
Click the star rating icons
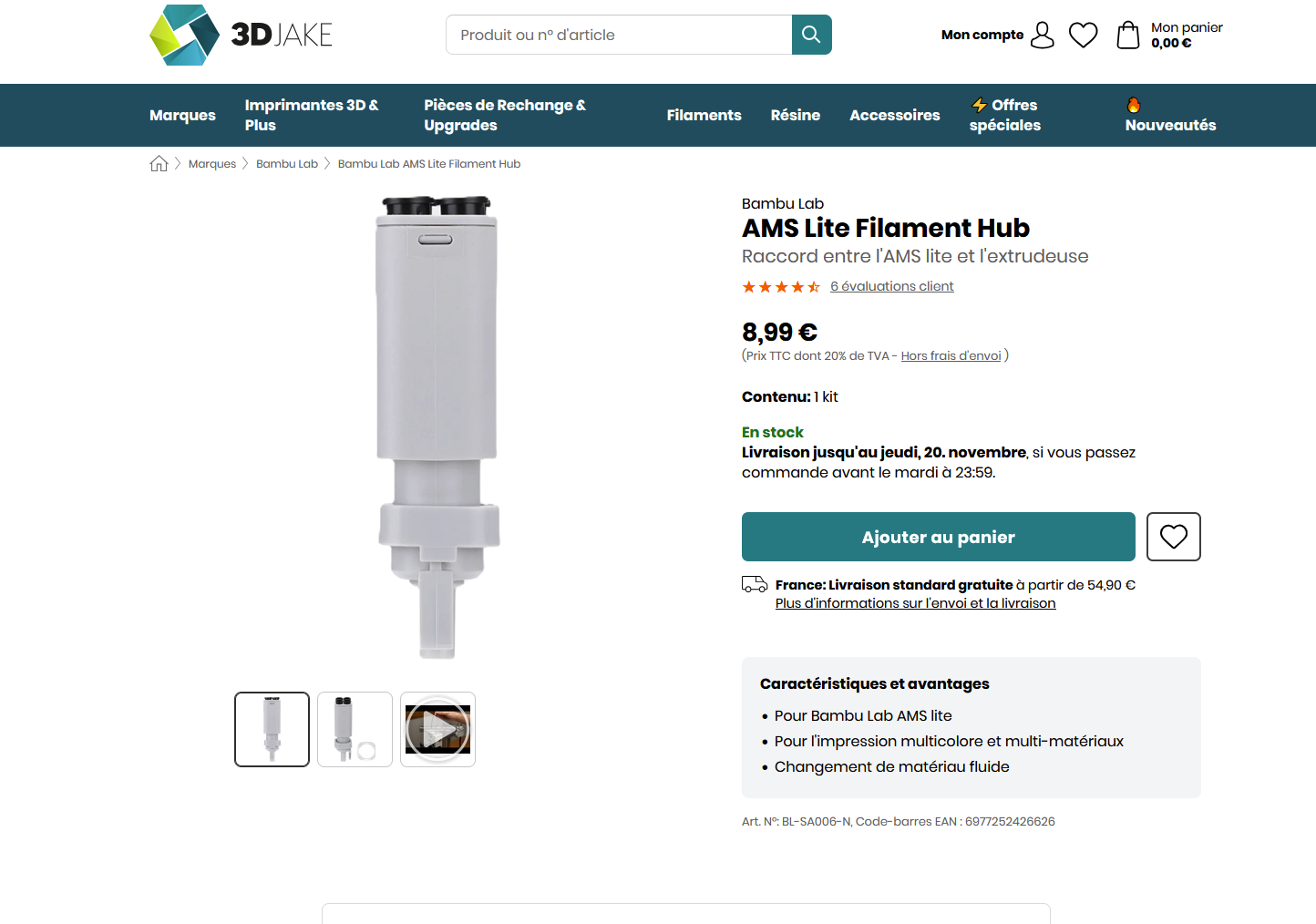(x=781, y=287)
